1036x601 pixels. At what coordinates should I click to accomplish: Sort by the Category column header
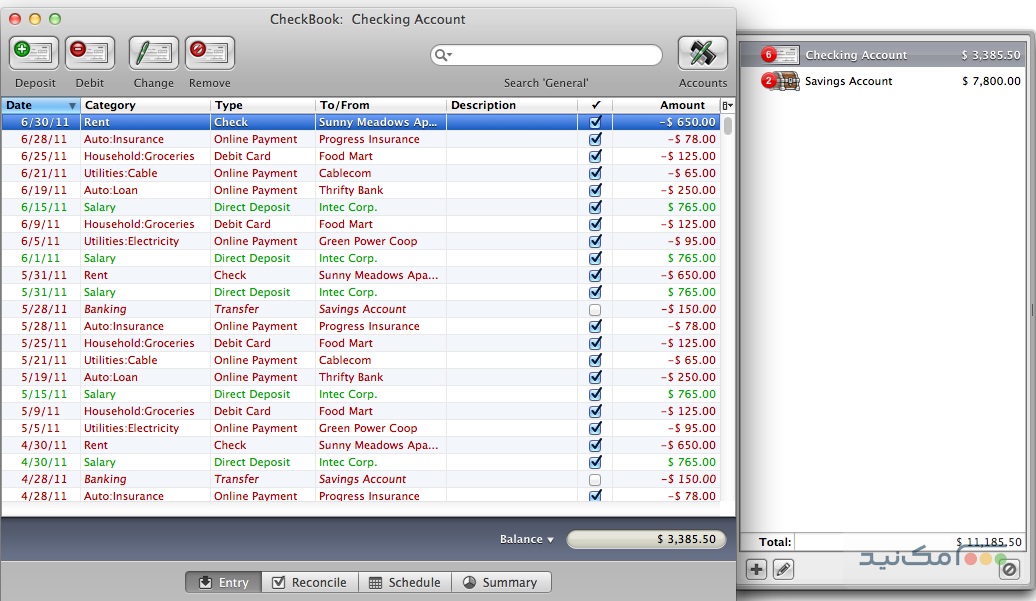[145, 105]
